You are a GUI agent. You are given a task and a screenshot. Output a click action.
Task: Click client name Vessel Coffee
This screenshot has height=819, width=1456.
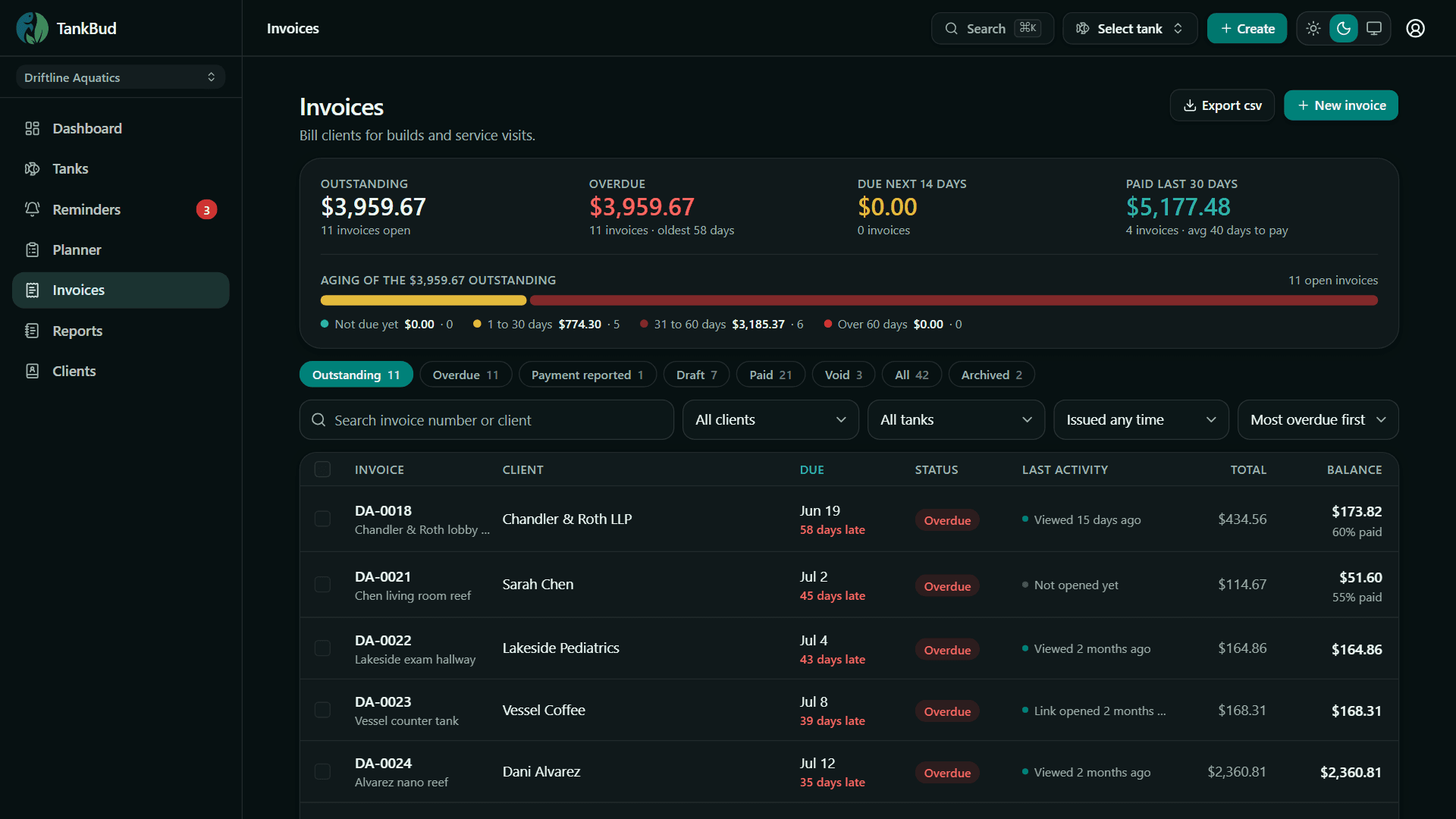coord(544,710)
